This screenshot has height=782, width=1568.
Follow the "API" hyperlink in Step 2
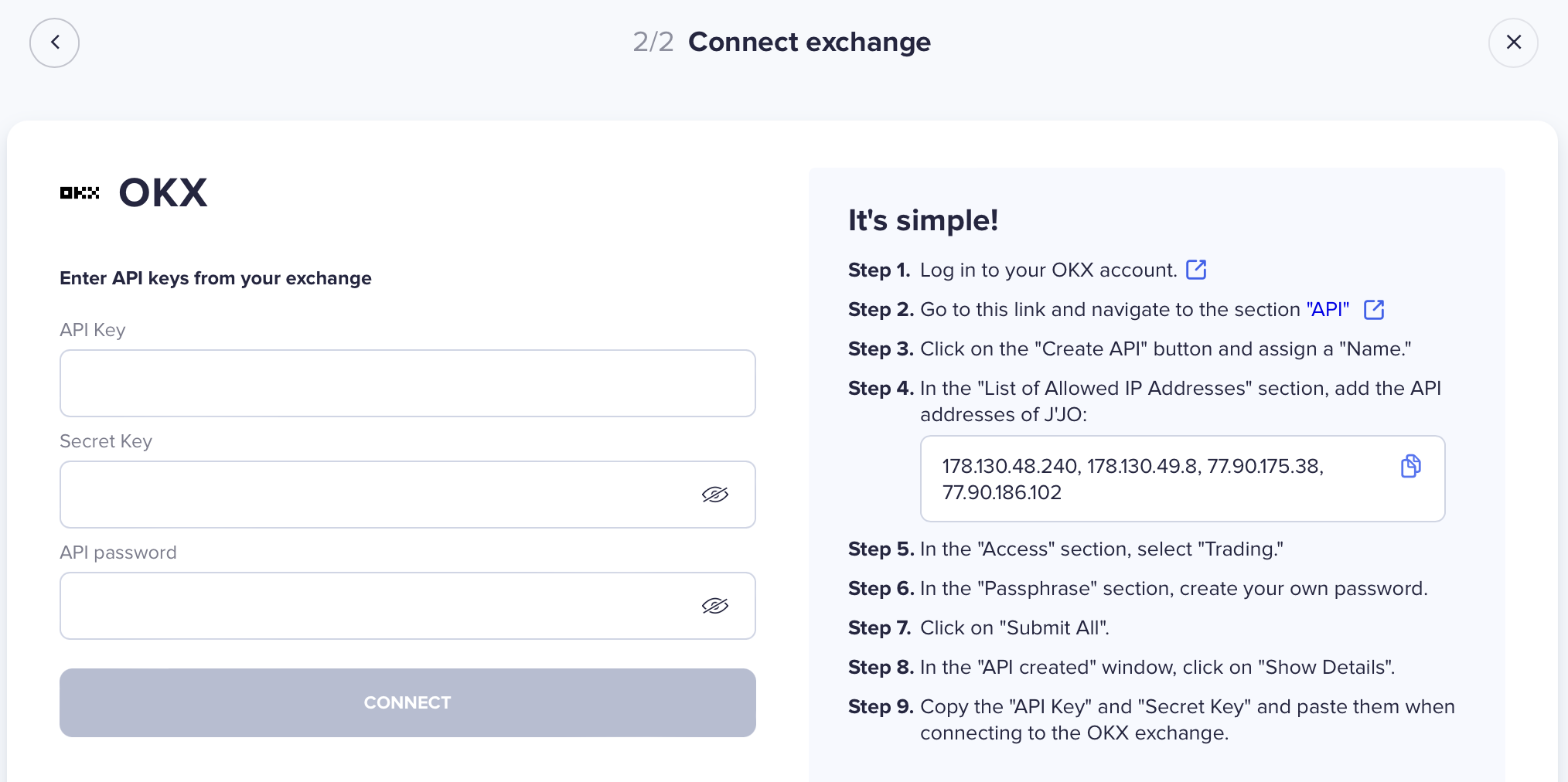(x=1328, y=309)
